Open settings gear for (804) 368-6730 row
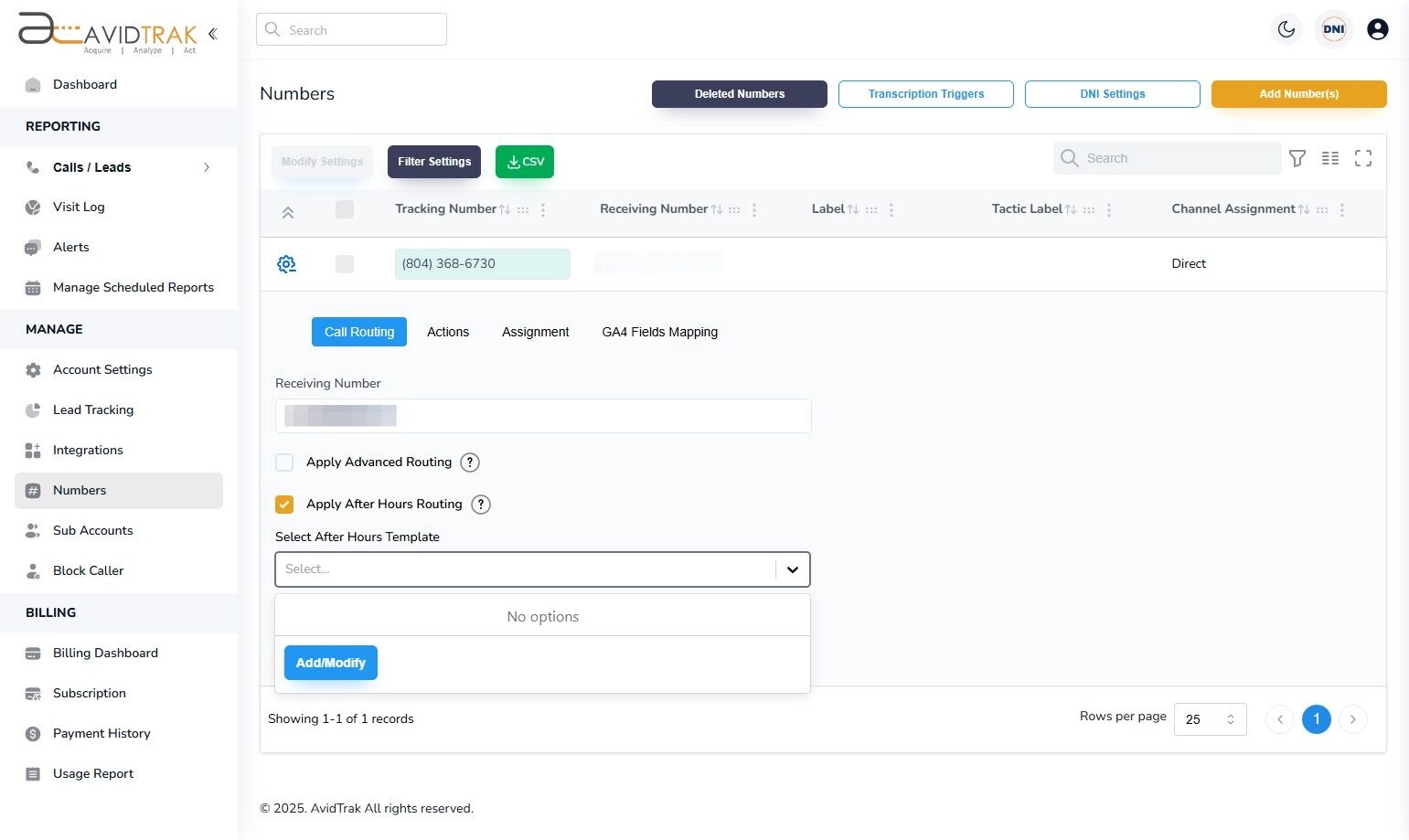Screen dimensions: 1409x840 (x=286, y=264)
